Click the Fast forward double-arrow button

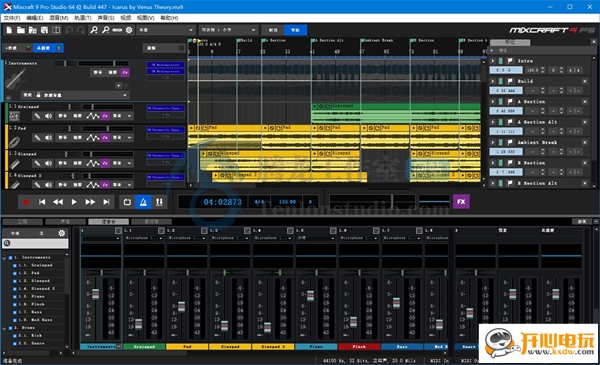tap(90, 202)
